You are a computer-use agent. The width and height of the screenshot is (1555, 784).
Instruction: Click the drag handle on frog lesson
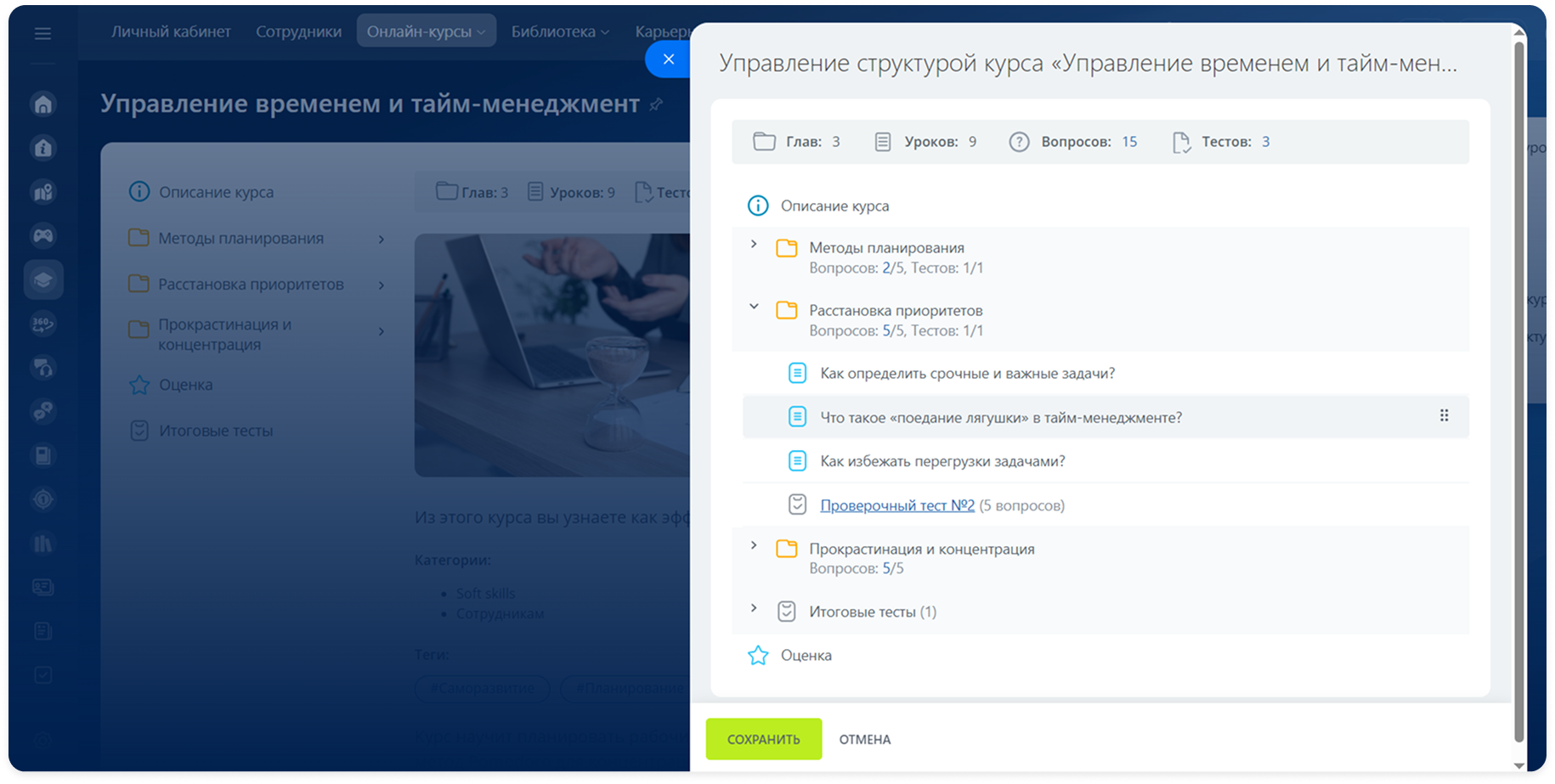[x=1444, y=416]
